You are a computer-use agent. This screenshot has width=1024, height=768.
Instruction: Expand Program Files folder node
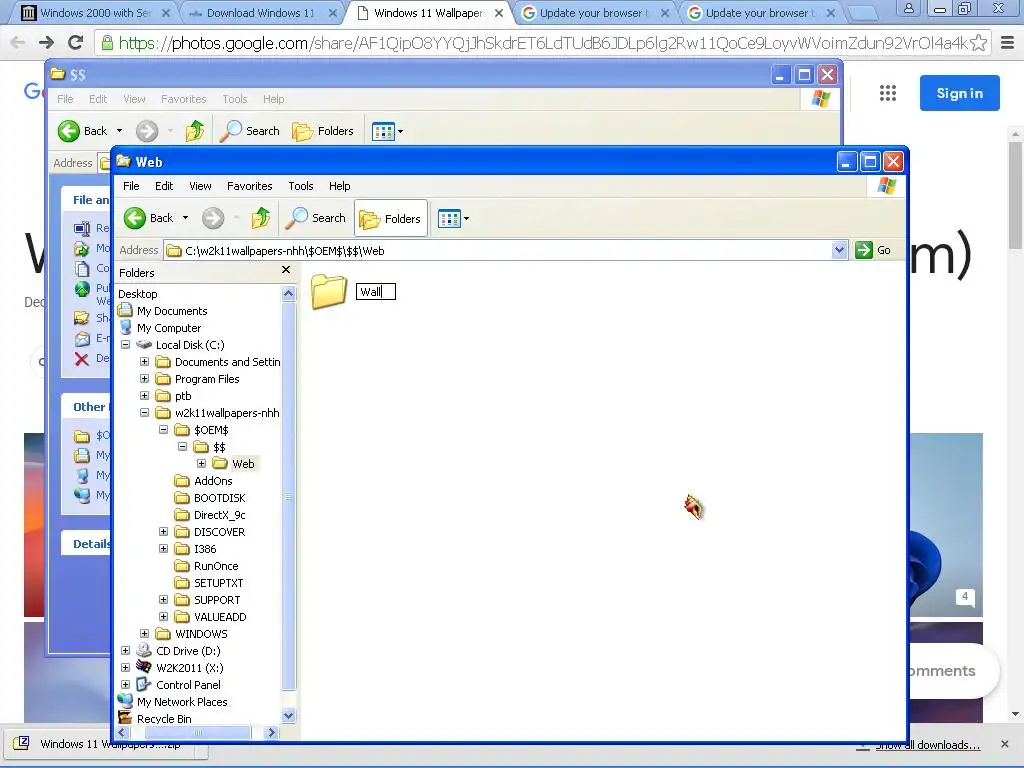(144, 378)
